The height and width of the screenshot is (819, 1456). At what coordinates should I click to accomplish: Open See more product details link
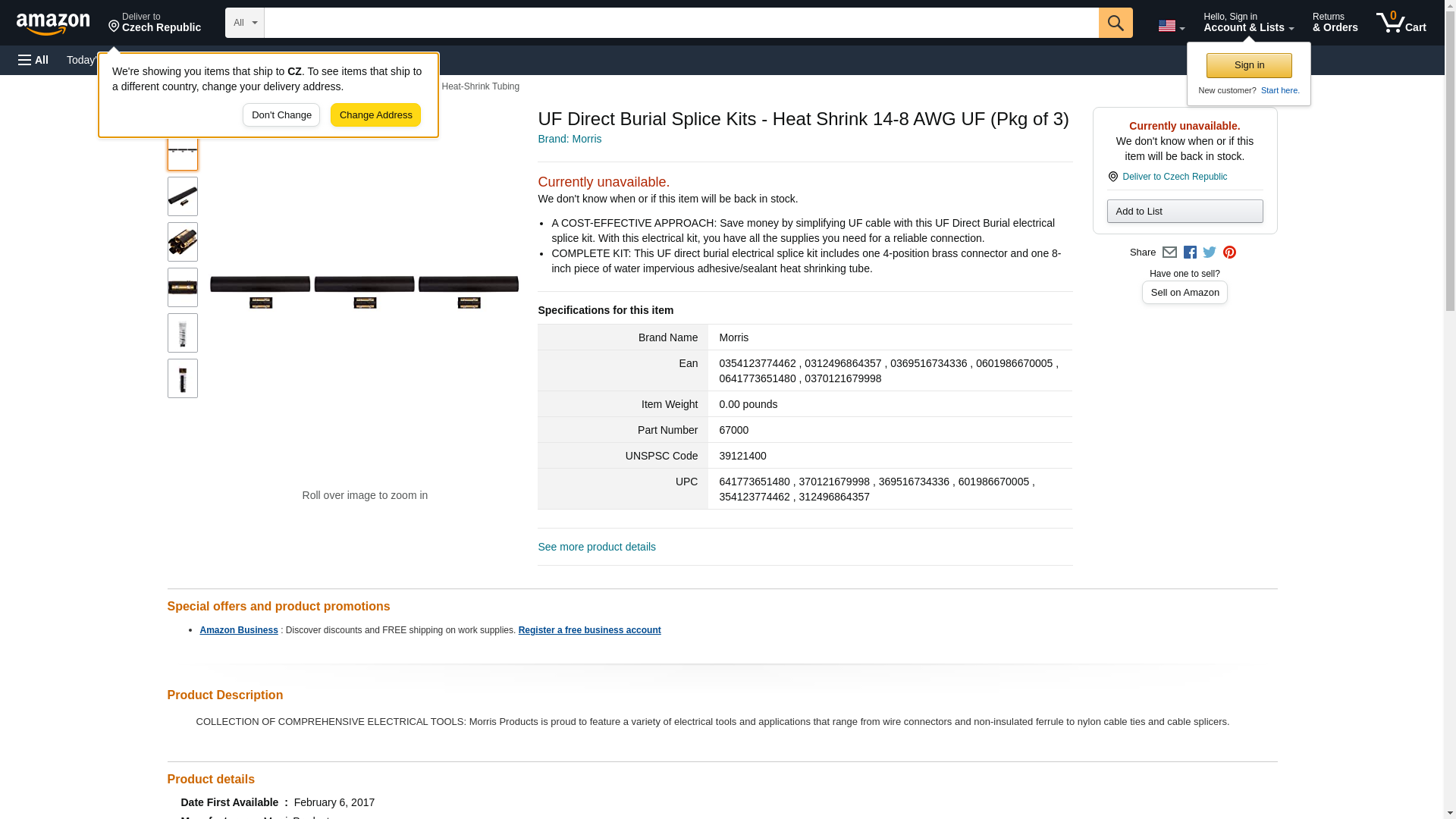click(x=597, y=547)
